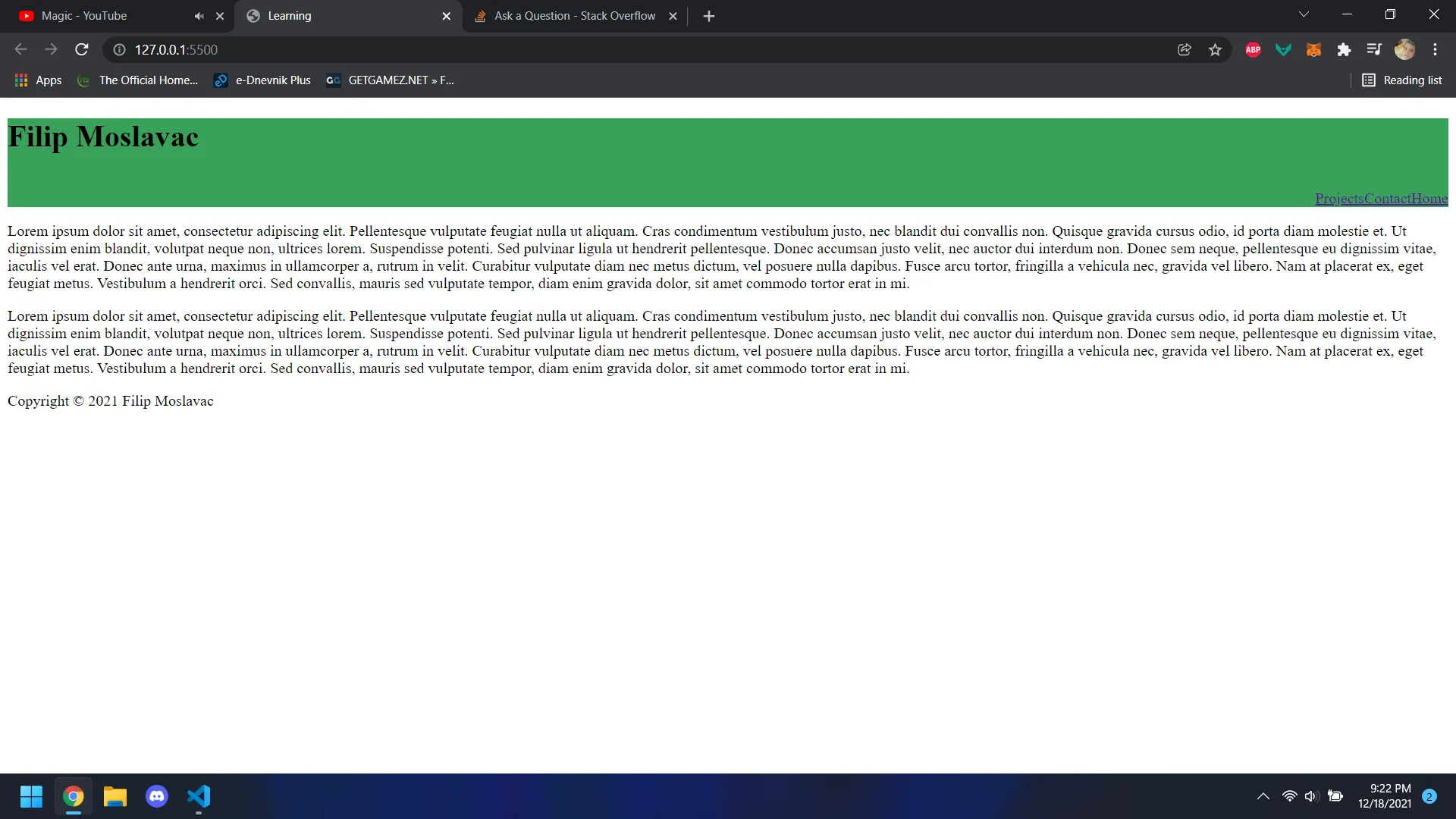The image size is (1456, 819).
Task: Open the MetaMask fox extension
Action: (1313, 49)
